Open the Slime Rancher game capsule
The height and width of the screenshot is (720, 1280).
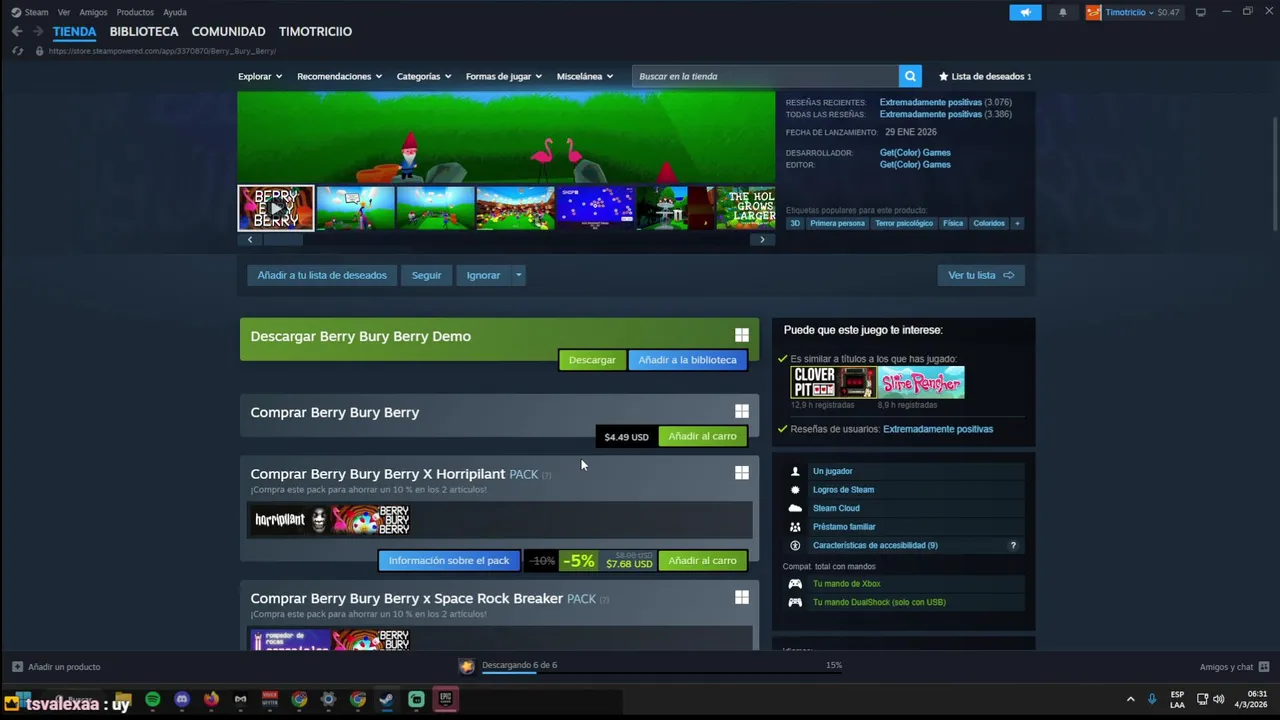922,382
